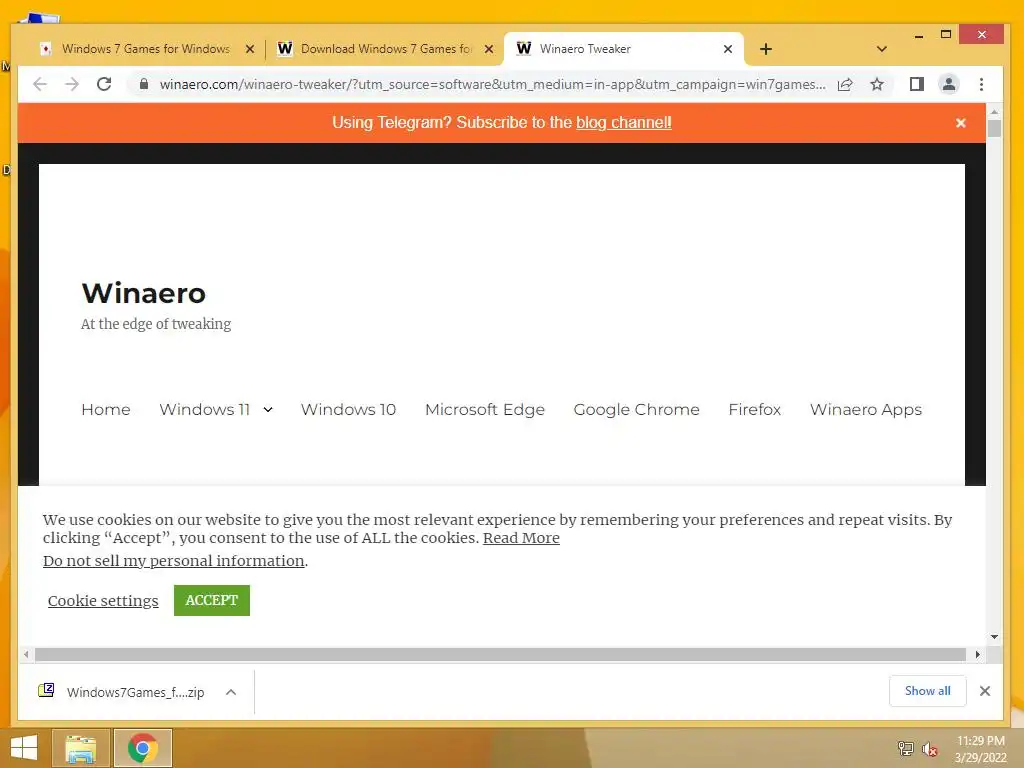The width and height of the screenshot is (1024, 768).
Task: Open File Explorer from the taskbar
Action: coord(80,748)
